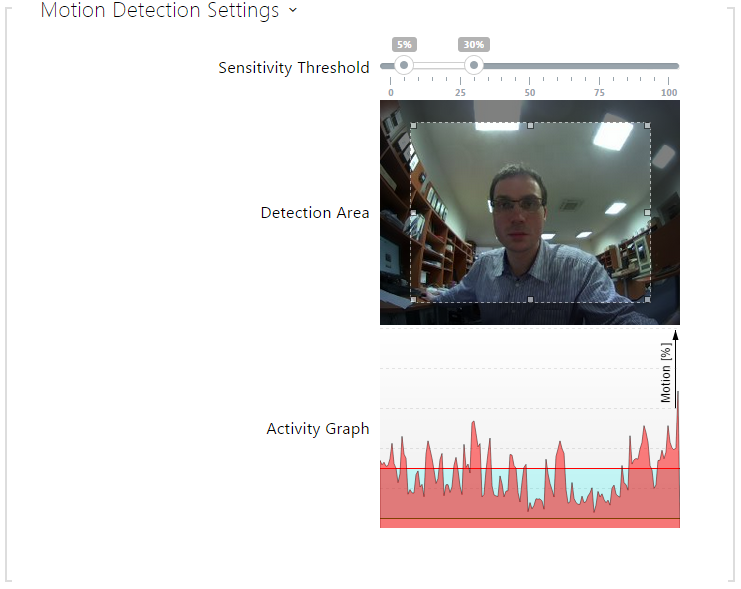Click the top-center detection area resize handle
The image size is (741, 589).
pos(530,126)
